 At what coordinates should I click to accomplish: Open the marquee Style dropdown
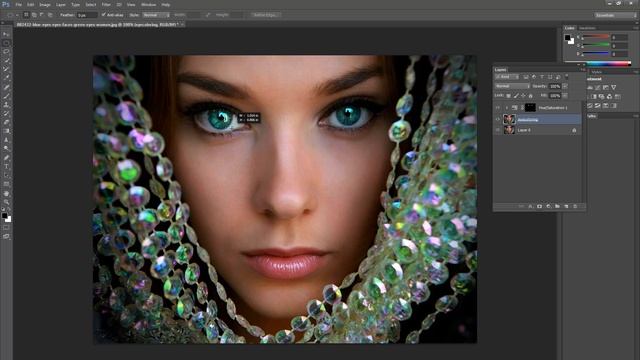tap(156, 15)
